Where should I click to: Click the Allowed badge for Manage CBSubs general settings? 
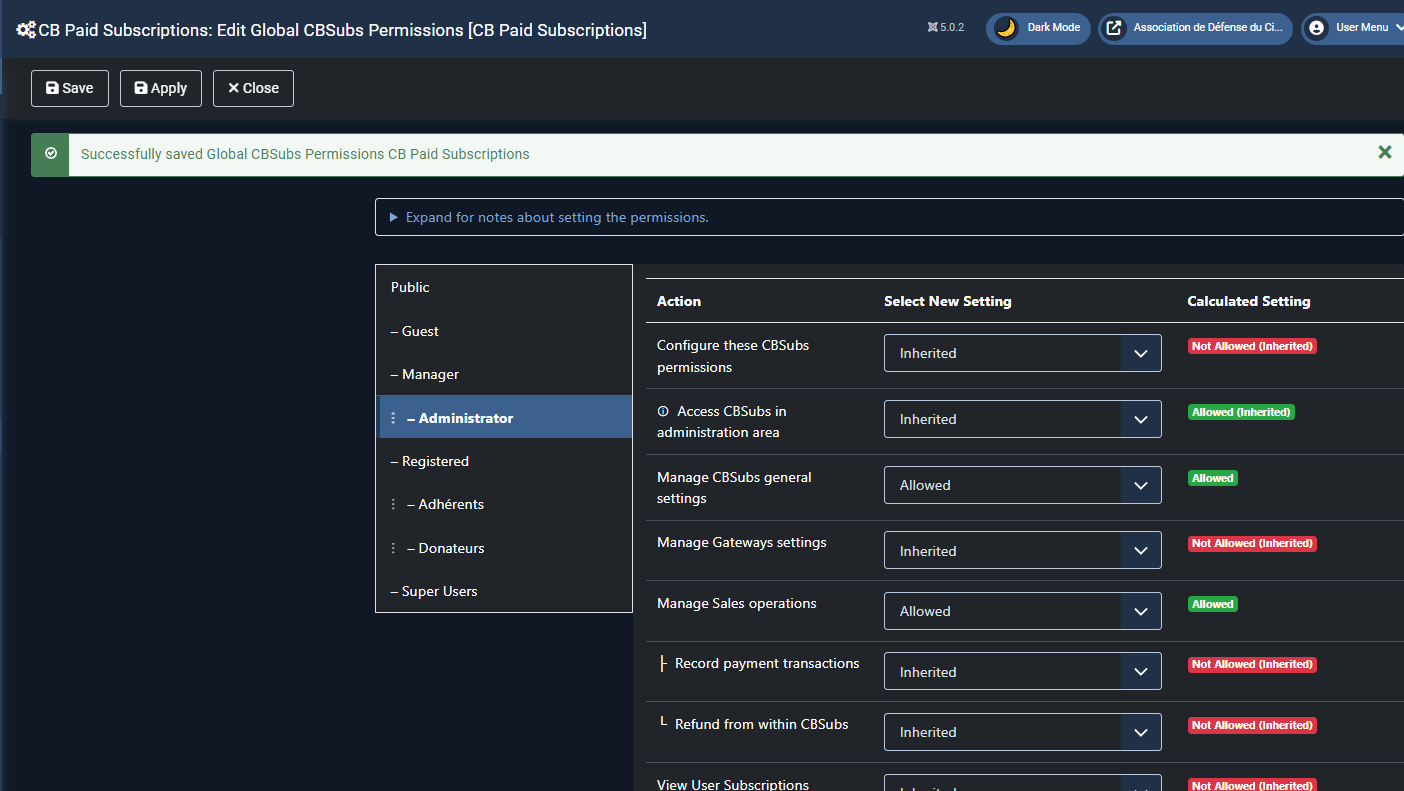1212,478
